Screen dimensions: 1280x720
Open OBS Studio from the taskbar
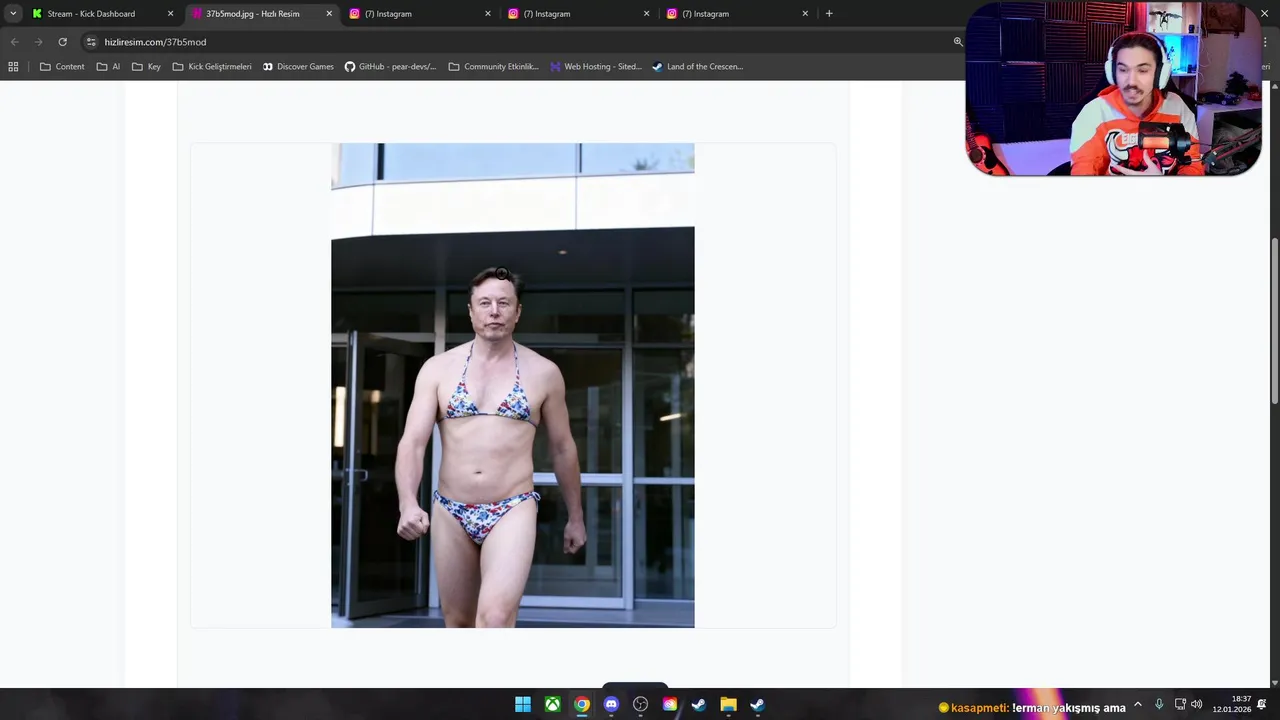640,705
